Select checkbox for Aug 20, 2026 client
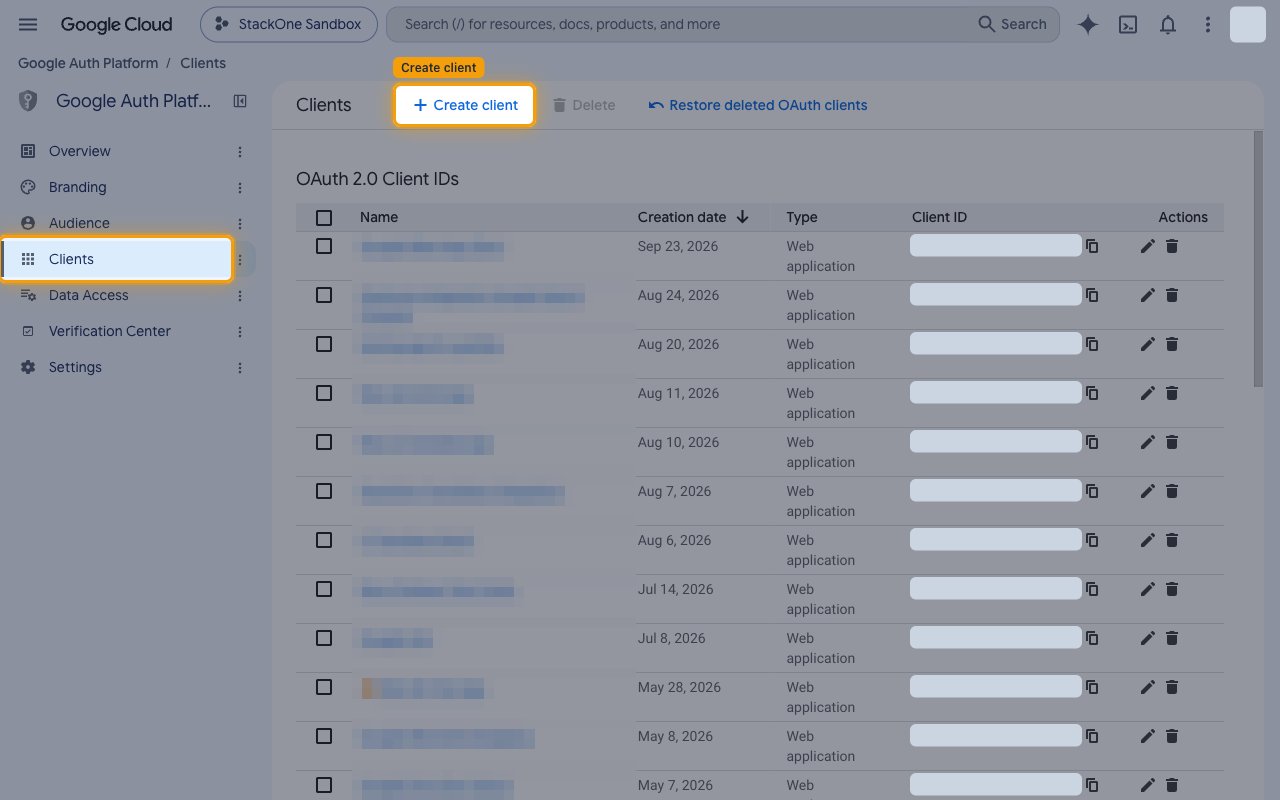This screenshot has width=1280, height=800. coord(324,344)
